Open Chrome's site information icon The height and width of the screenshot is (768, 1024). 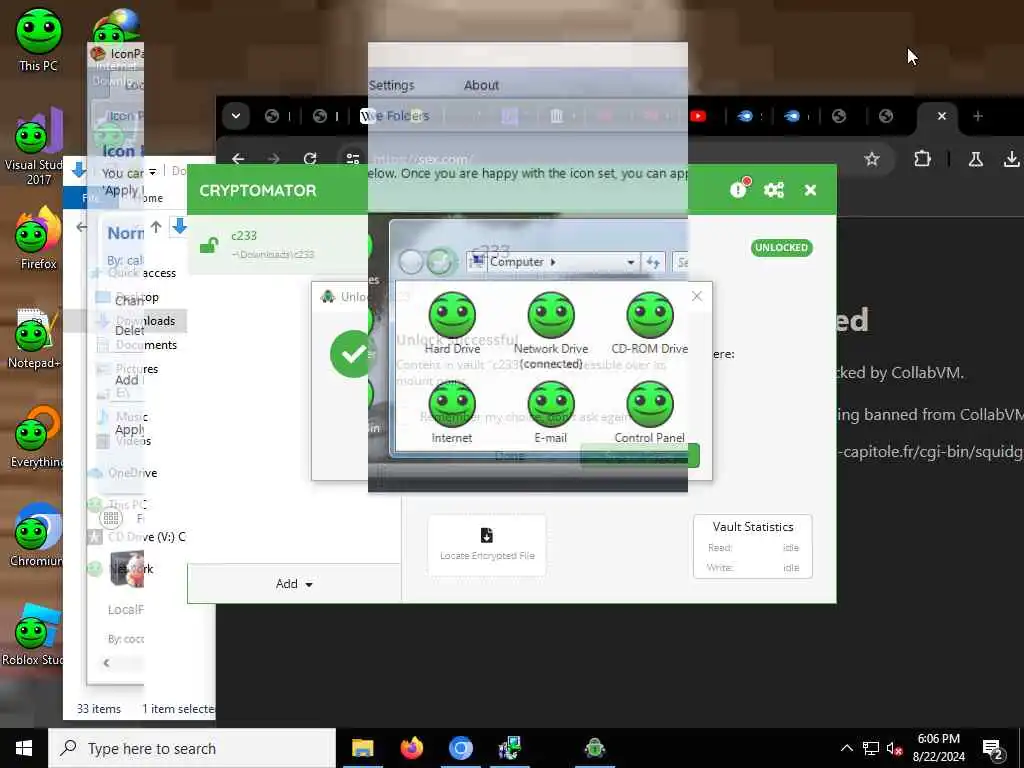click(353, 159)
